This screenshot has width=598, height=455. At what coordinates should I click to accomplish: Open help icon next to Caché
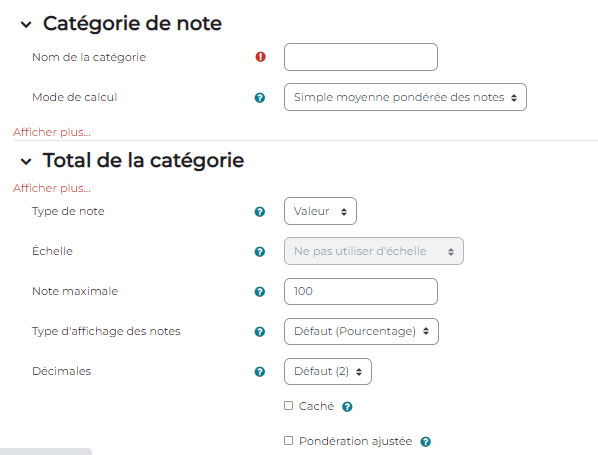click(x=347, y=407)
